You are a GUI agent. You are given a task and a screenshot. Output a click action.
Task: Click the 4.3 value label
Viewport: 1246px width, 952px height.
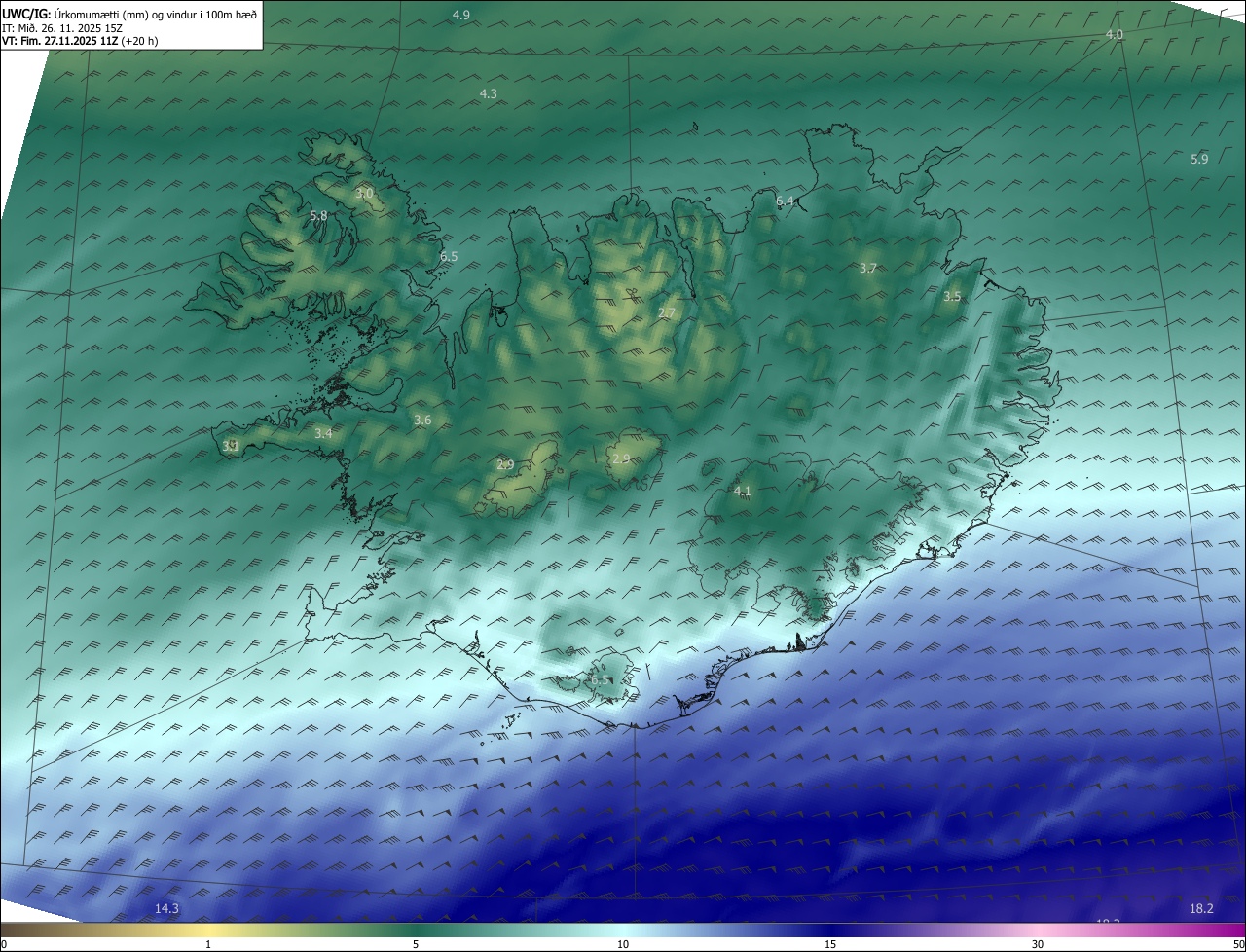[x=489, y=93]
